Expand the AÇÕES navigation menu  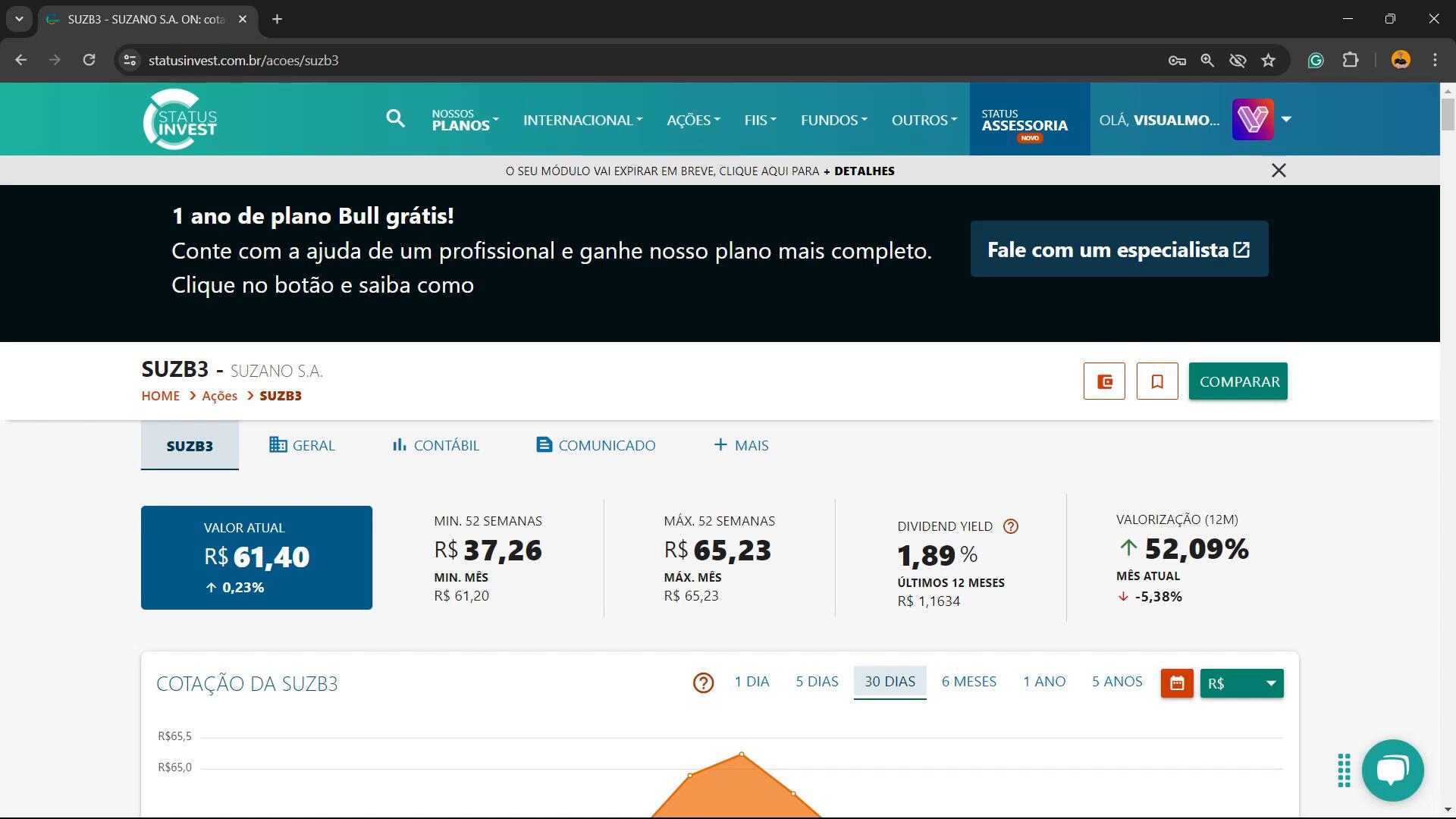[693, 120]
